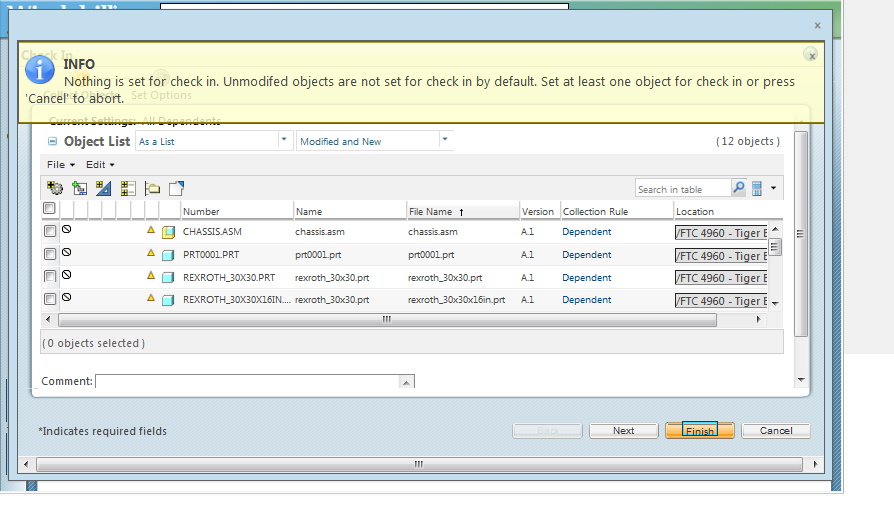Click the table horizontal scrollbar thumb
Screen dimensions: 894x526
[x=387, y=320]
